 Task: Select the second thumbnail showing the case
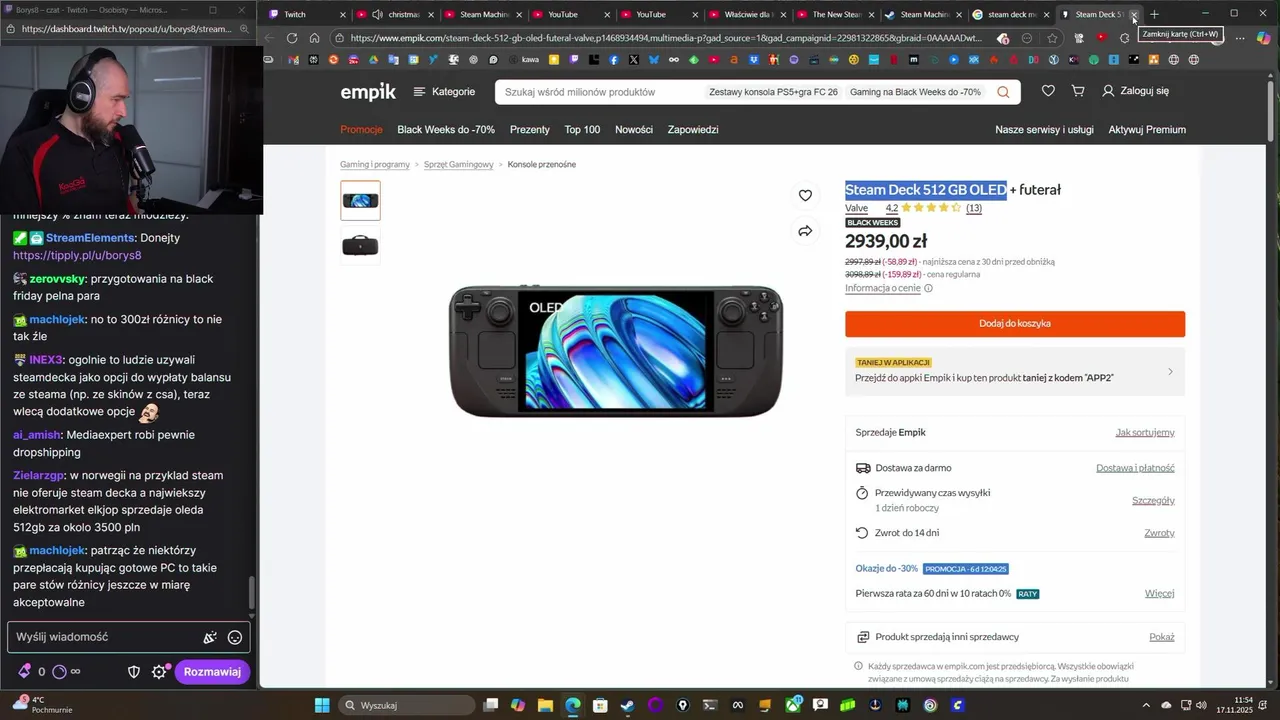360,245
